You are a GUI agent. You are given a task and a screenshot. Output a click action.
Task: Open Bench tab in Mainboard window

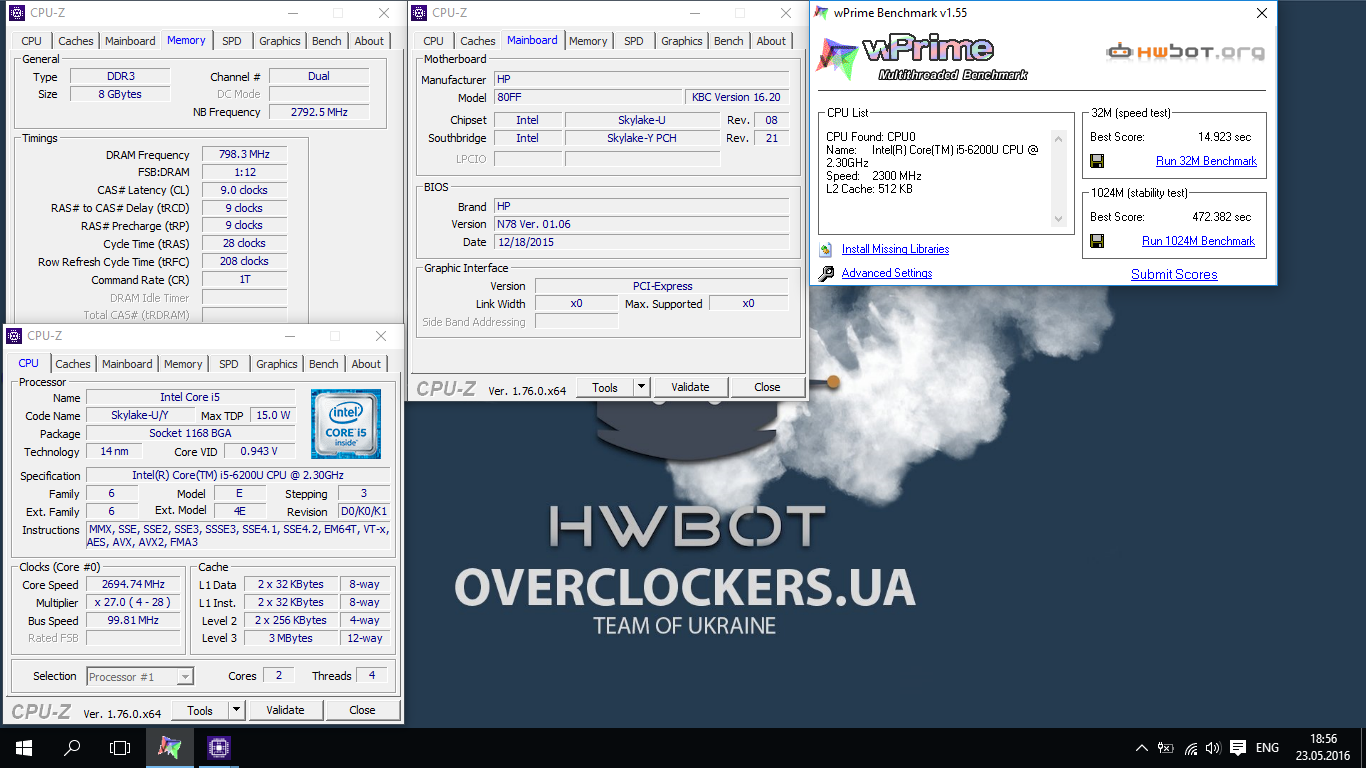[729, 41]
